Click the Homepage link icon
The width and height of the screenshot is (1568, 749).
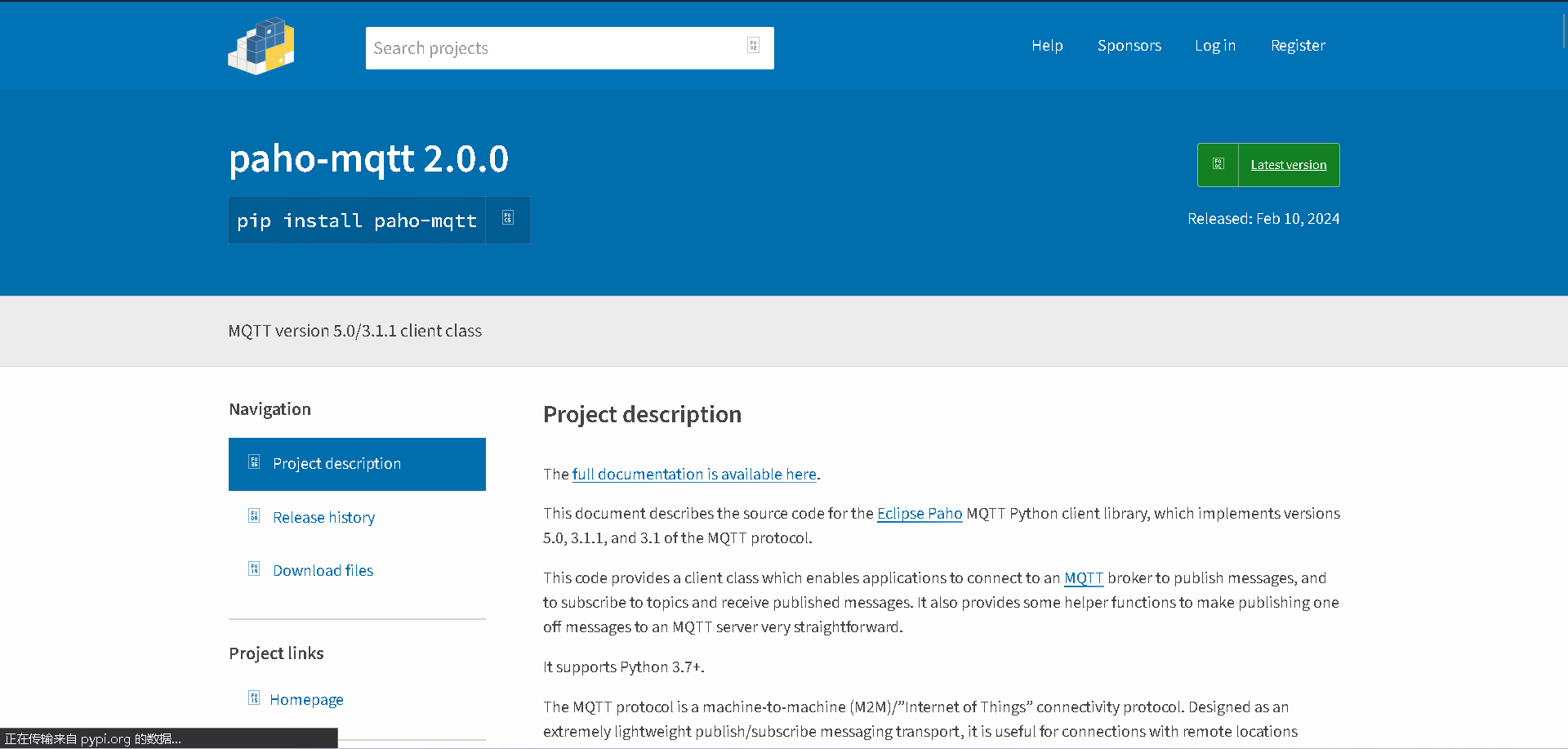tap(254, 698)
